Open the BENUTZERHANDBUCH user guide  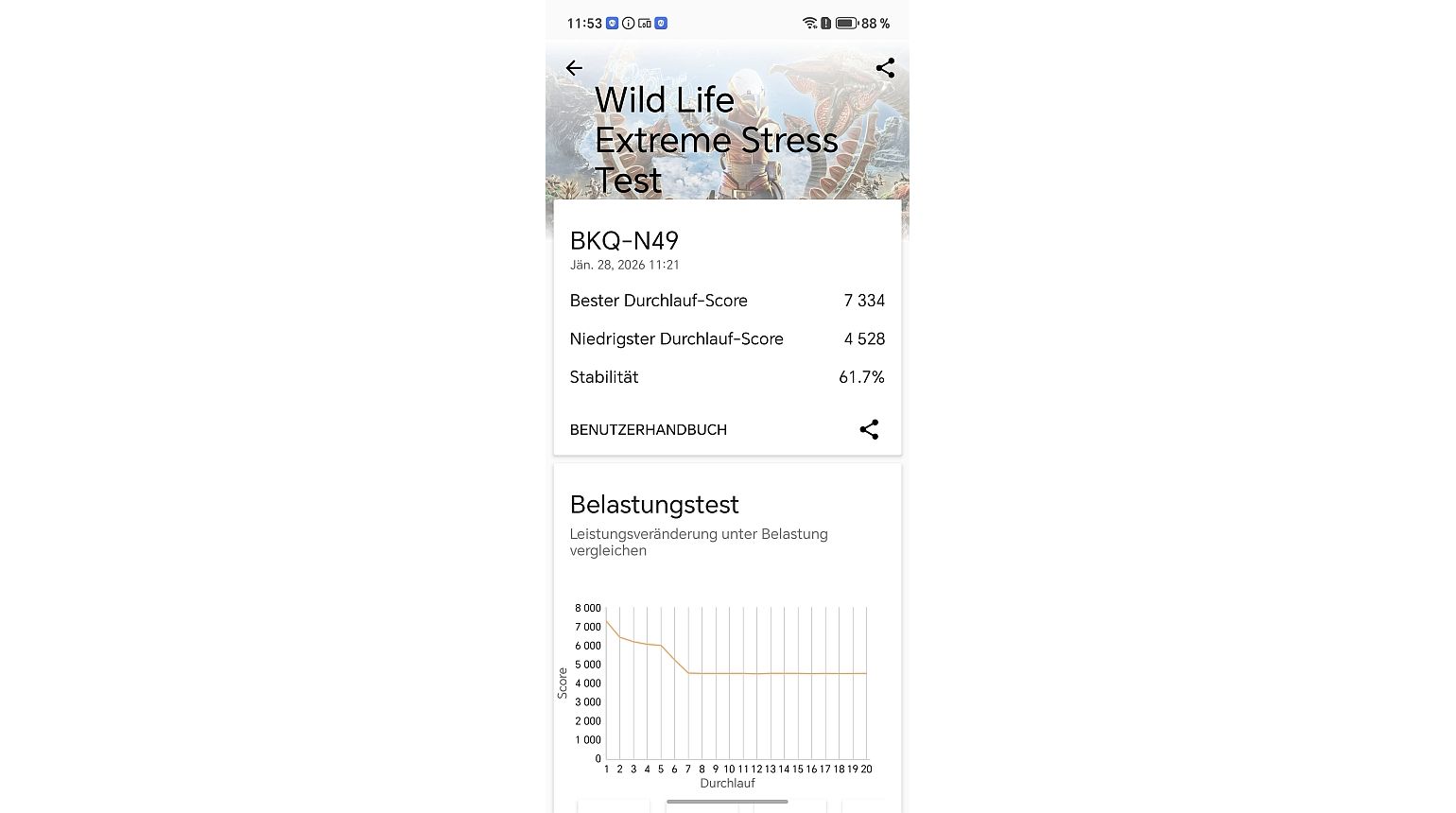648,429
